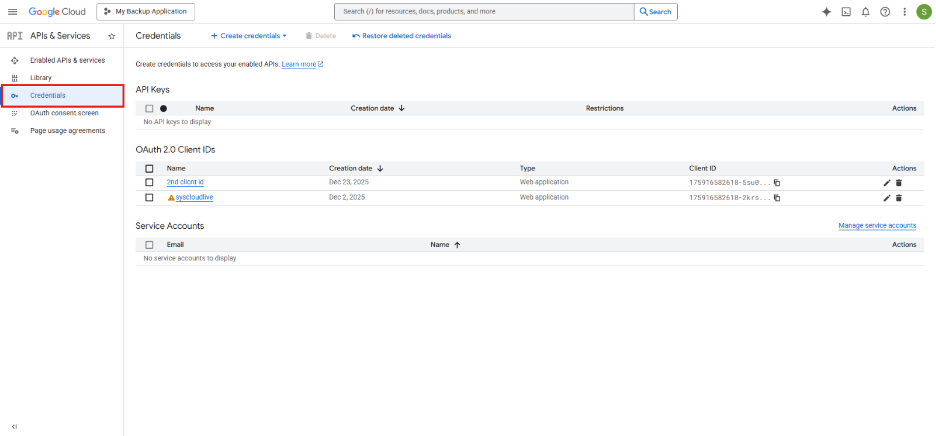The image size is (936, 436).
Task: Check the box next to 2nd client id
Action: (149, 182)
